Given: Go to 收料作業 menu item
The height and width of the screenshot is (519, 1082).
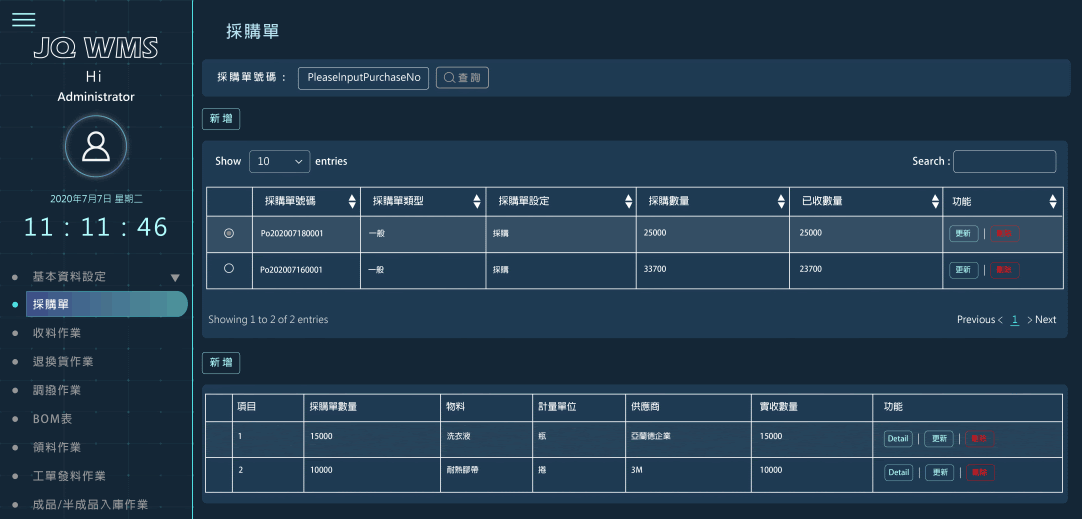Looking at the screenshot, I should [57, 333].
